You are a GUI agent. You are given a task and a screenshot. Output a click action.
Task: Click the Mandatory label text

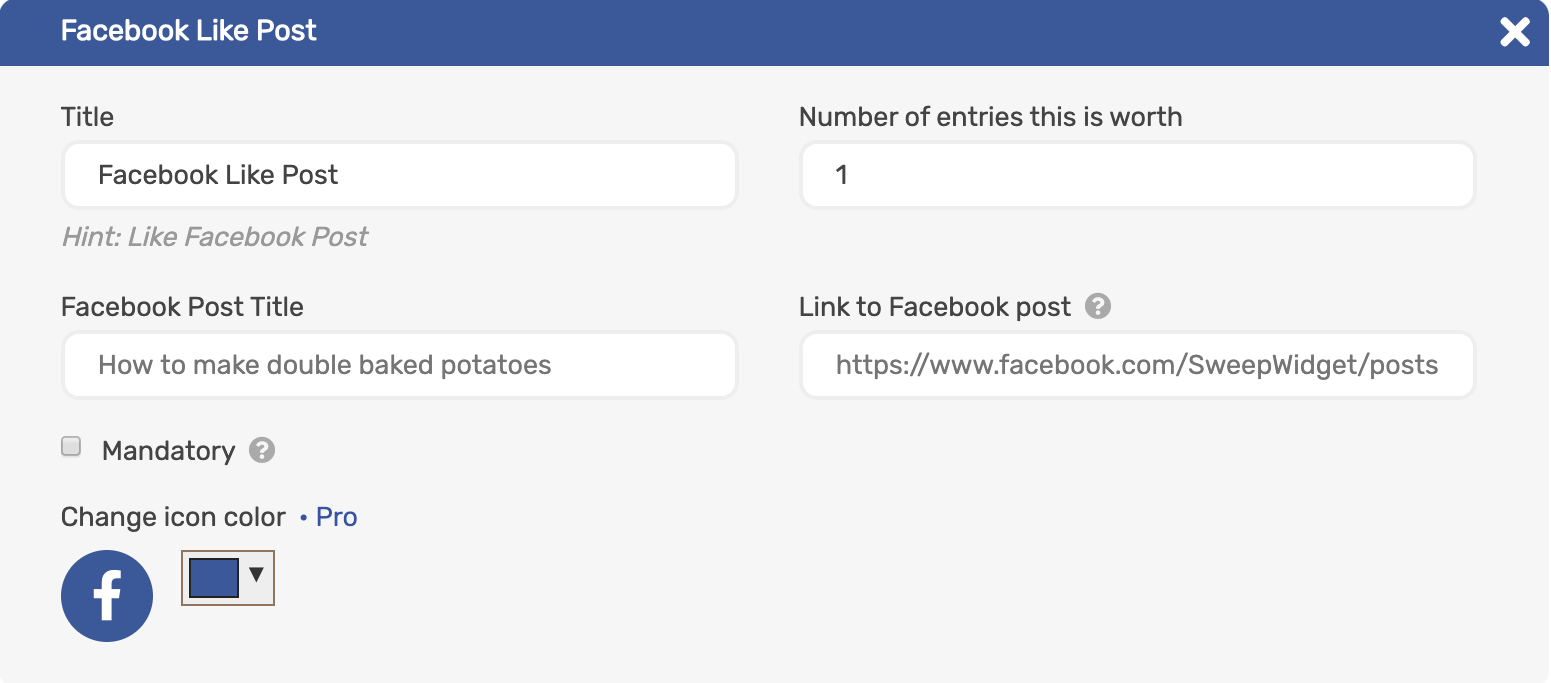(168, 451)
